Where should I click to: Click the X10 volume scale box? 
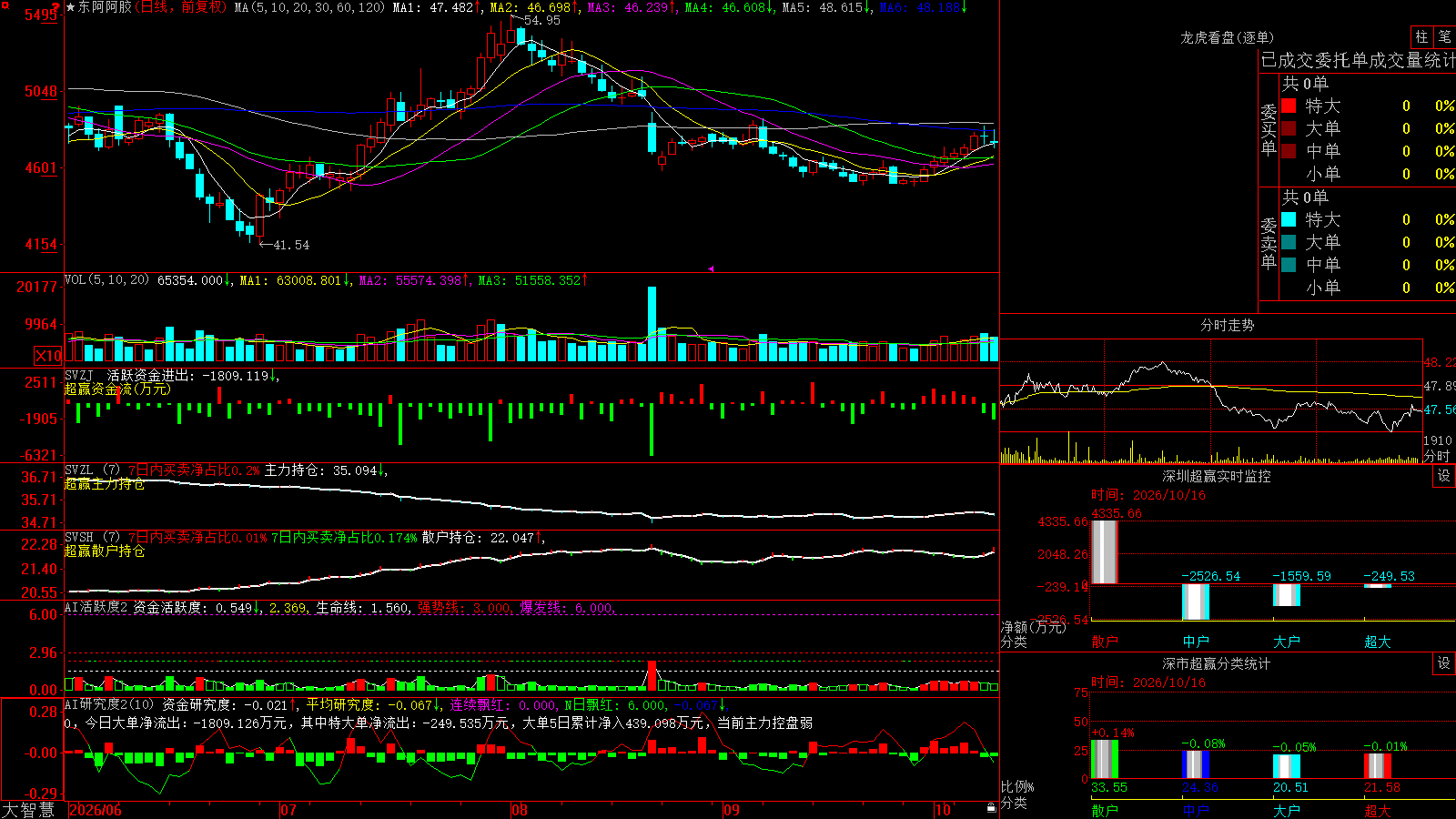[48, 356]
